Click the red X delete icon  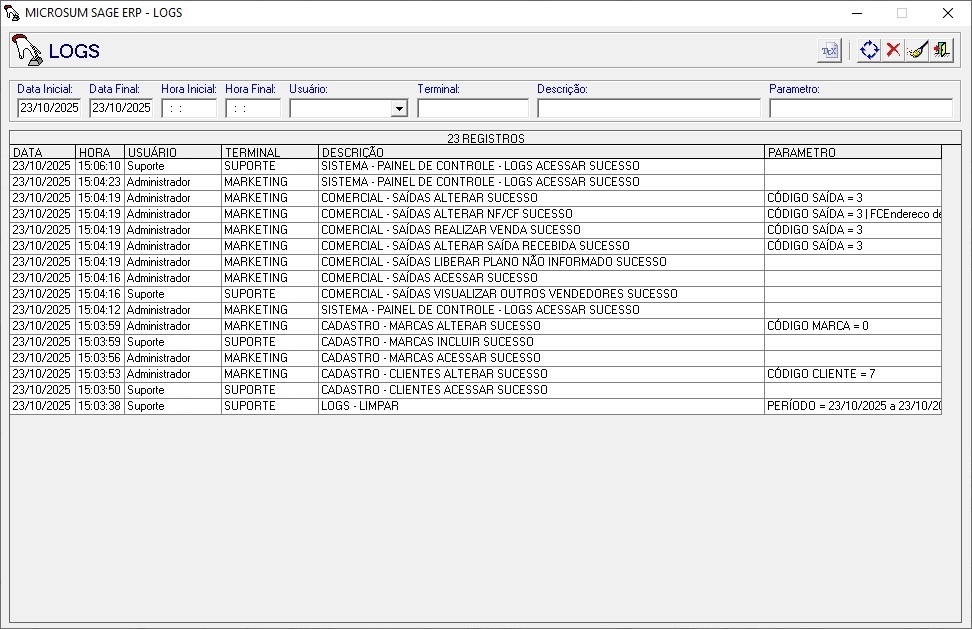tap(893, 51)
